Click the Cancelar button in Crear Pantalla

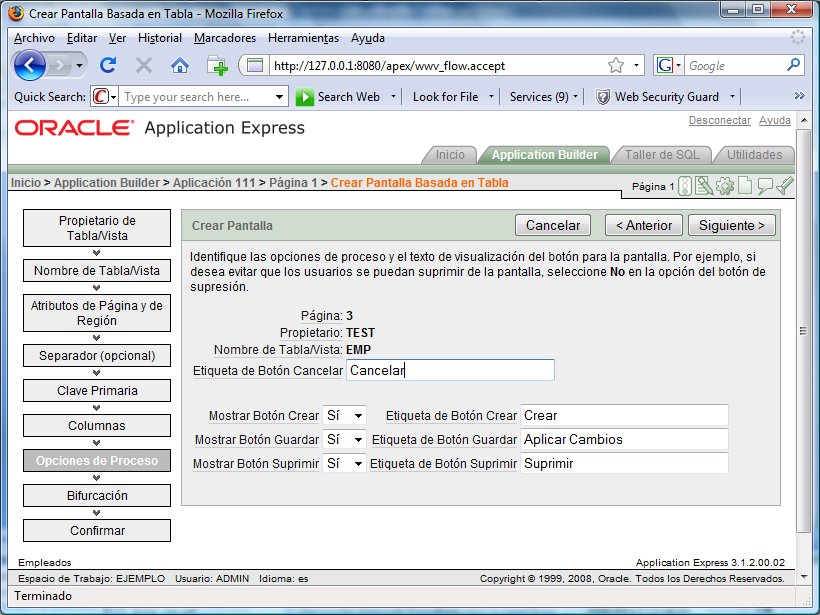point(553,225)
